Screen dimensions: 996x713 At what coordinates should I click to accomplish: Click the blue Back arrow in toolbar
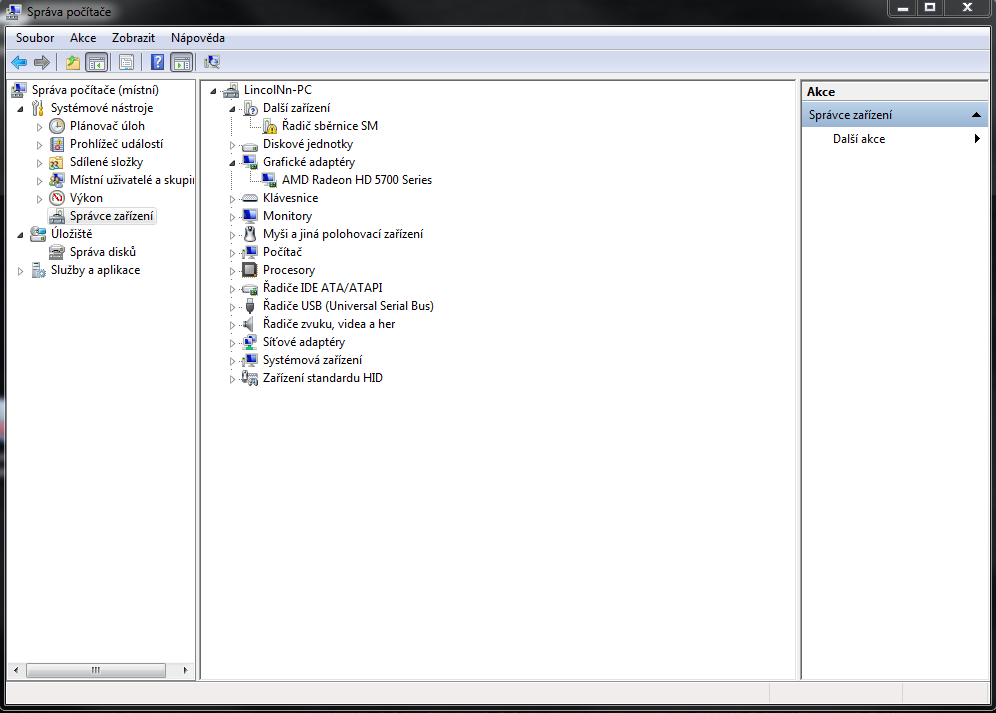19,62
